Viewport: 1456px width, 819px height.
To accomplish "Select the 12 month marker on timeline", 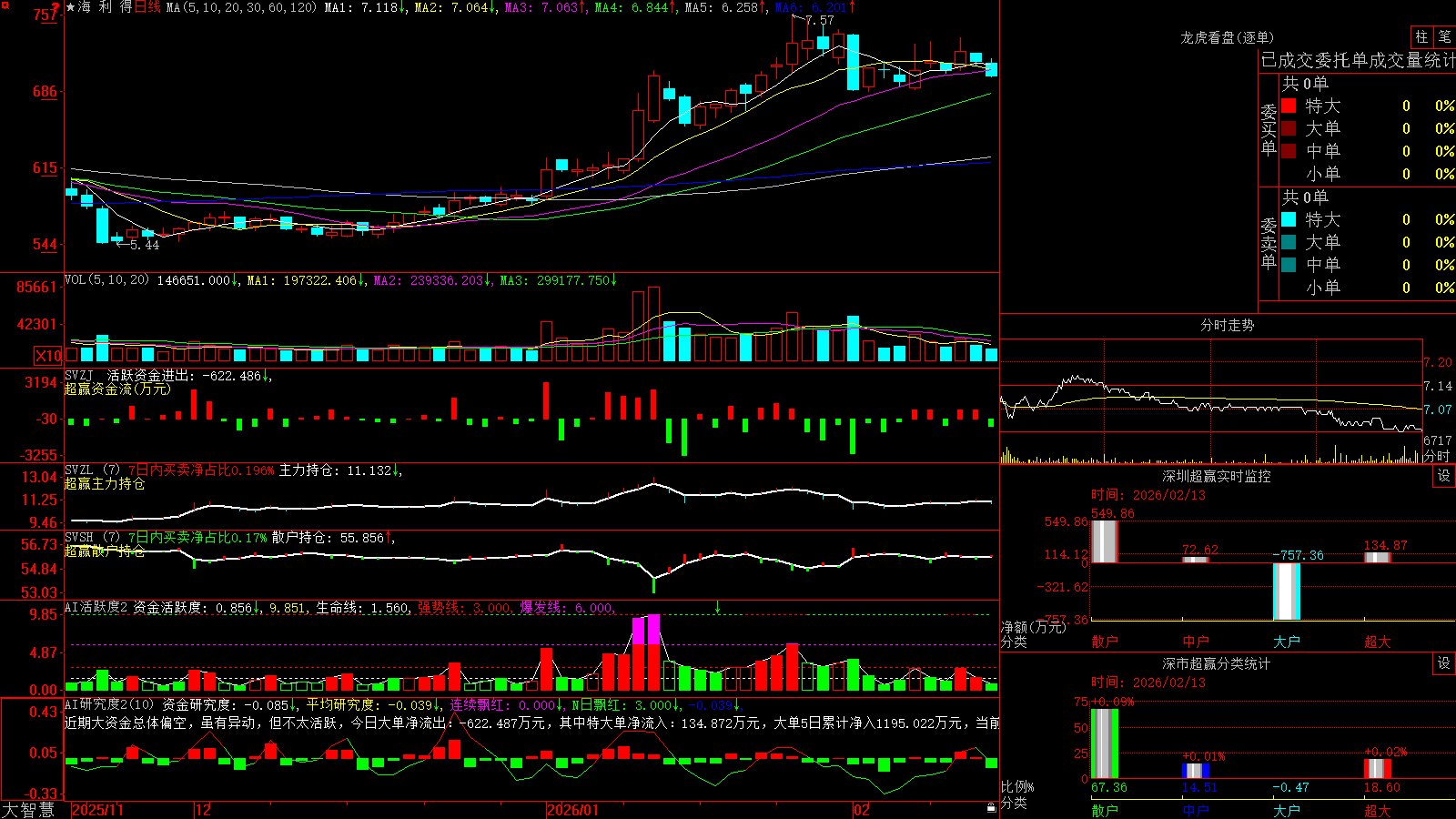I will coord(204,810).
